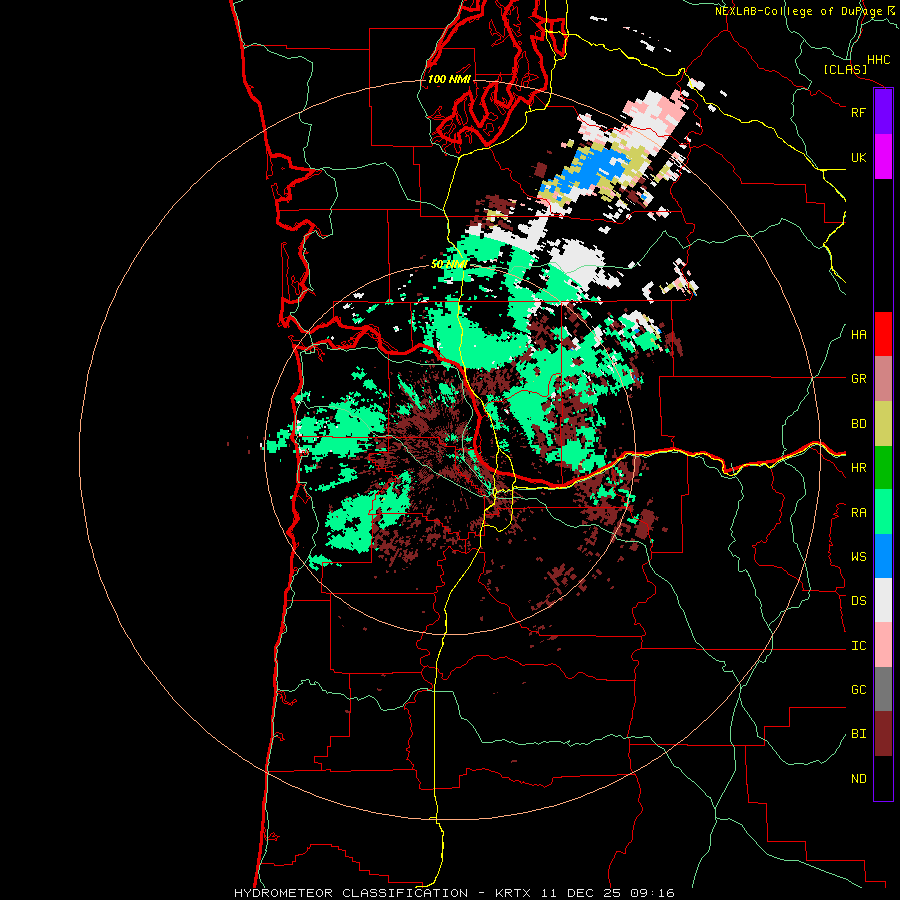The width and height of the screenshot is (900, 900).
Task: Click the HR legend label
Action: pos(858,468)
